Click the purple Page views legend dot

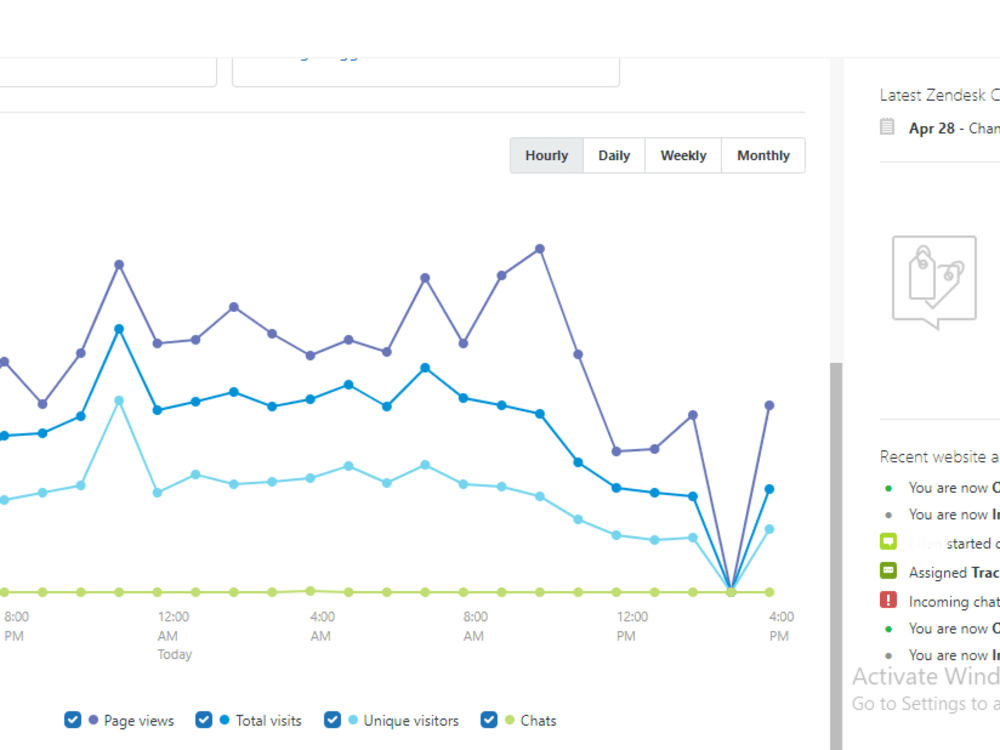pyautogui.click(x=94, y=720)
